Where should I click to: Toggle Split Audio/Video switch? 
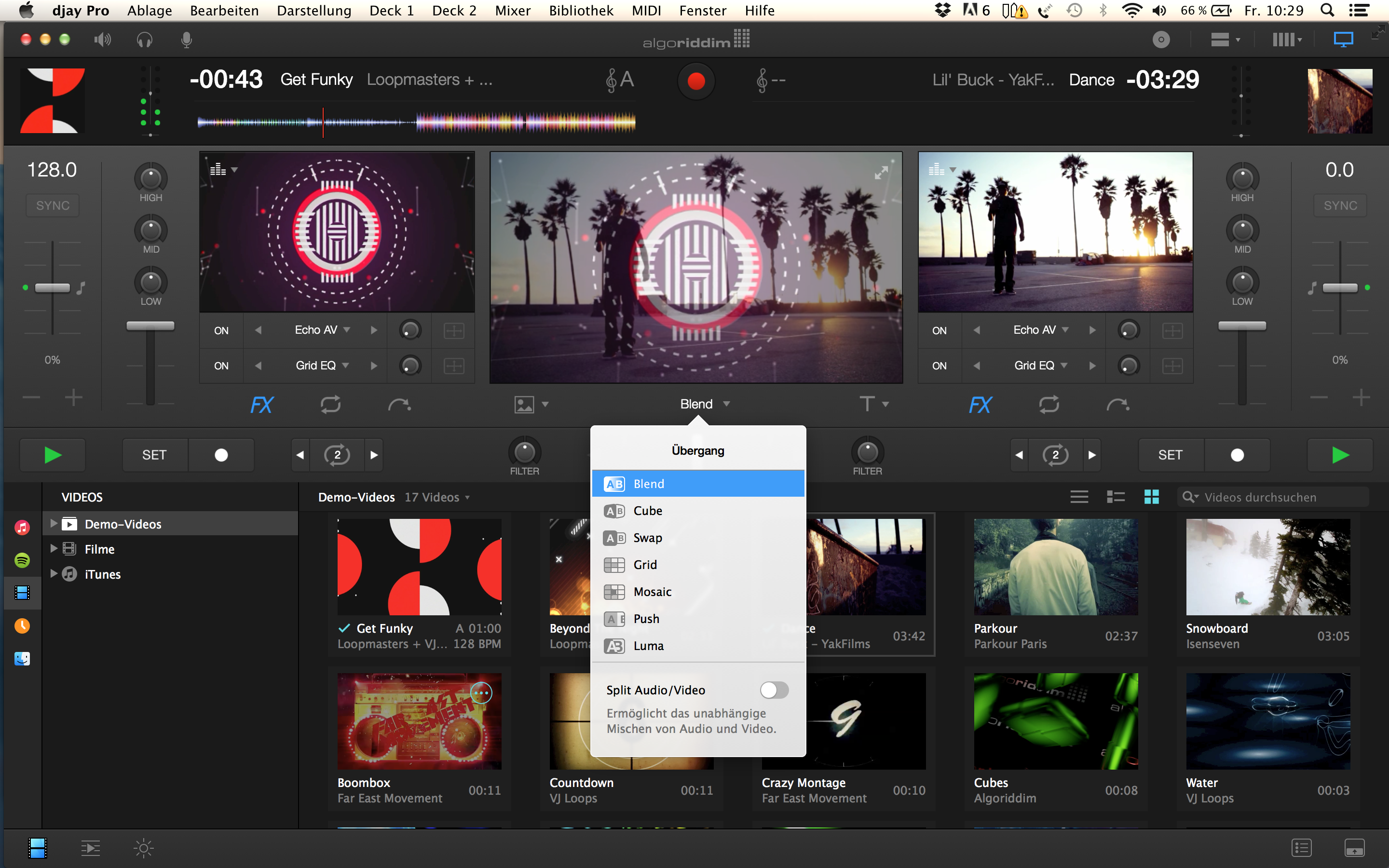774,690
